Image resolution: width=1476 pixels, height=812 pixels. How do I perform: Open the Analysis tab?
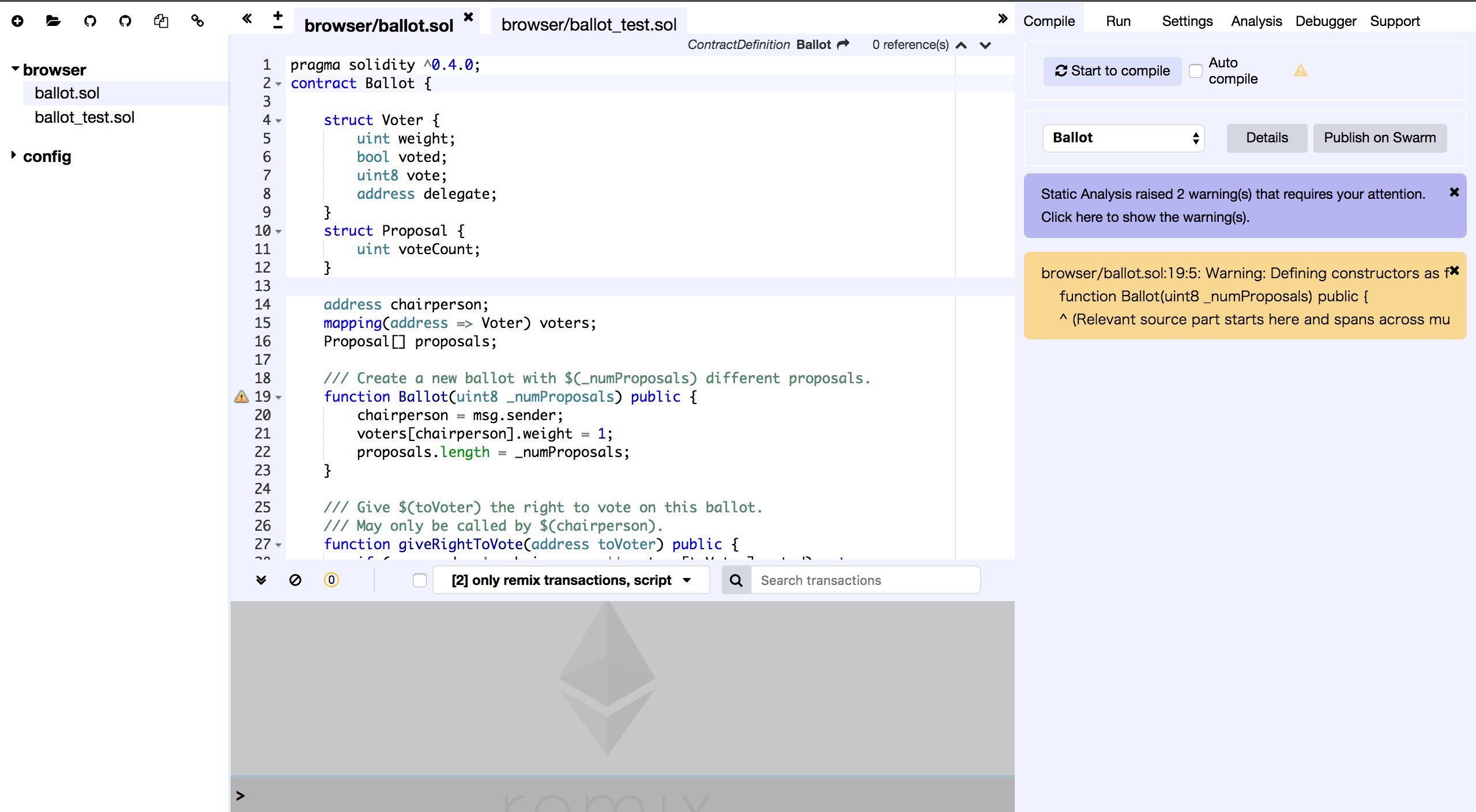(1256, 21)
